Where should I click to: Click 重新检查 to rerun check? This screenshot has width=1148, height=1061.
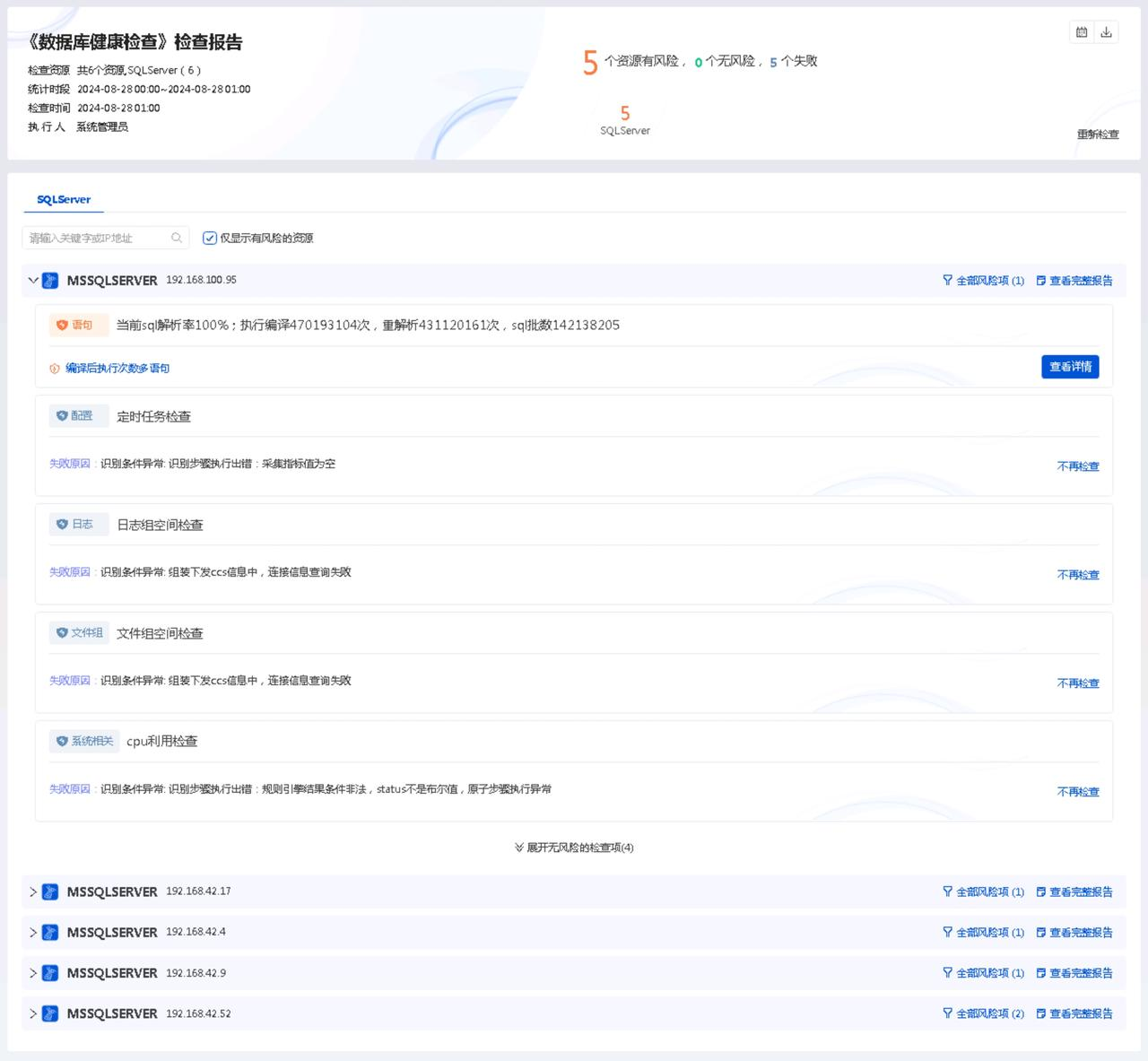pyautogui.click(x=1098, y=135)
